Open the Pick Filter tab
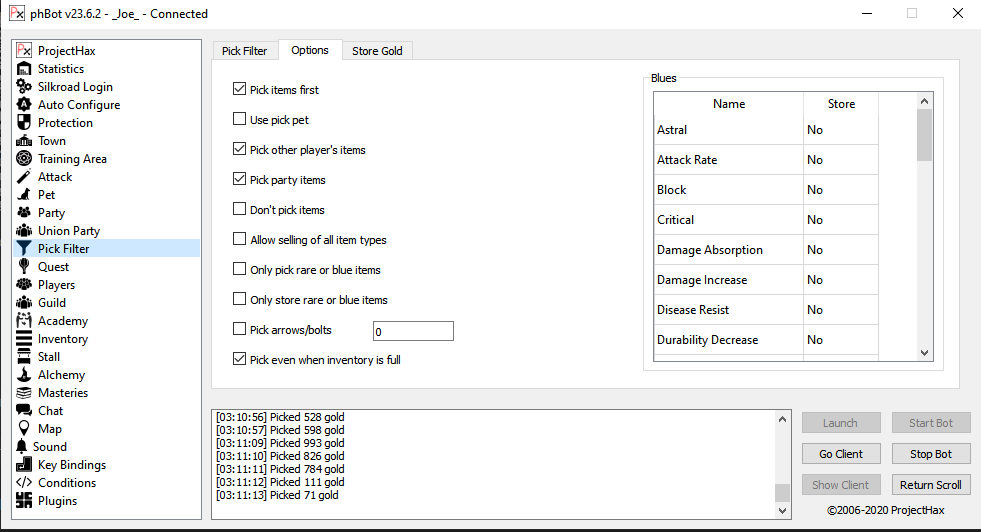Screen dimensions: 981x532 [244, 51]
